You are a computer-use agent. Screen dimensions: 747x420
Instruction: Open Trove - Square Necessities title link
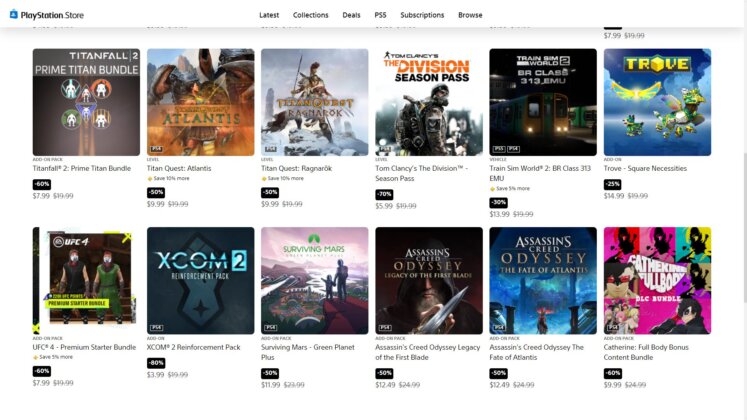tap(645, 169)
